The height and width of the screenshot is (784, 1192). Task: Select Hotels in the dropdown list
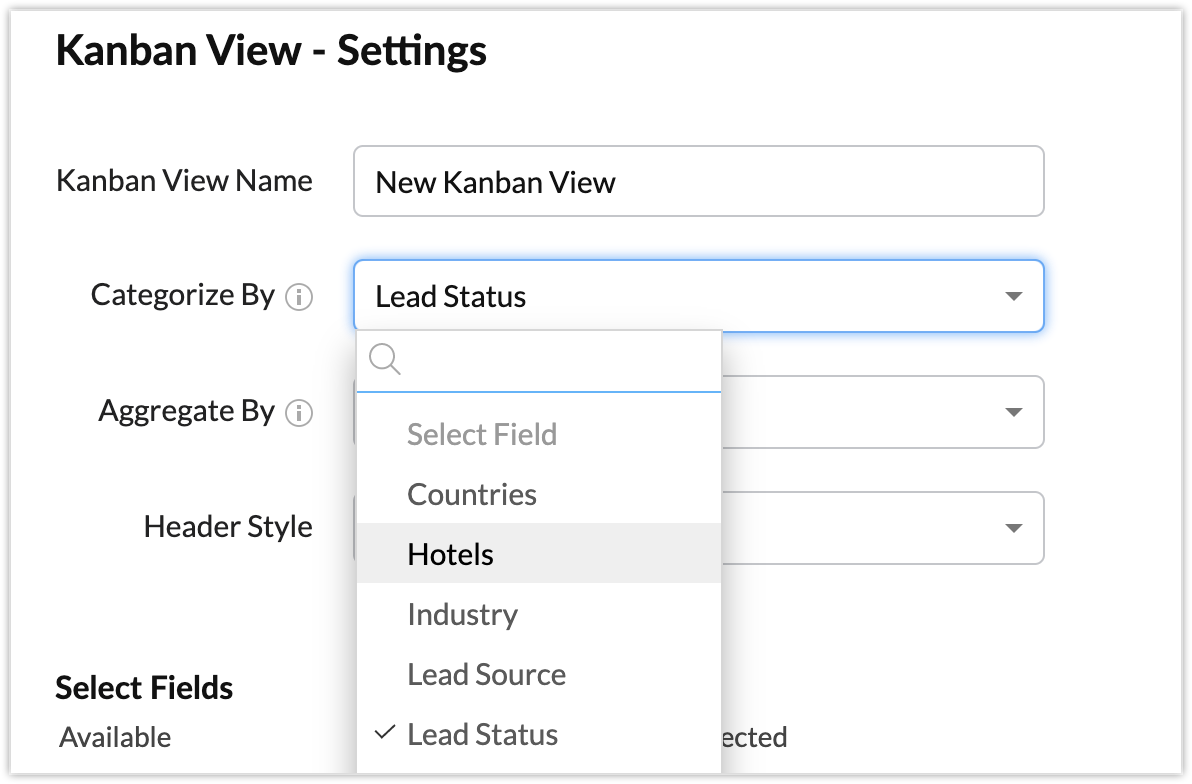click(x=451, y=555)
